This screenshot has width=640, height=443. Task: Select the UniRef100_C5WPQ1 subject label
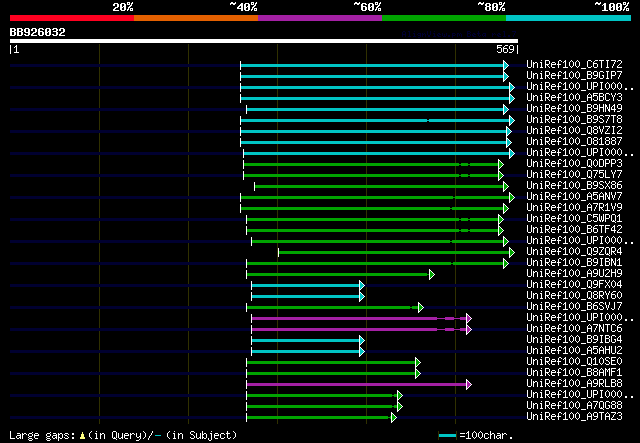[x=574, y=219]
